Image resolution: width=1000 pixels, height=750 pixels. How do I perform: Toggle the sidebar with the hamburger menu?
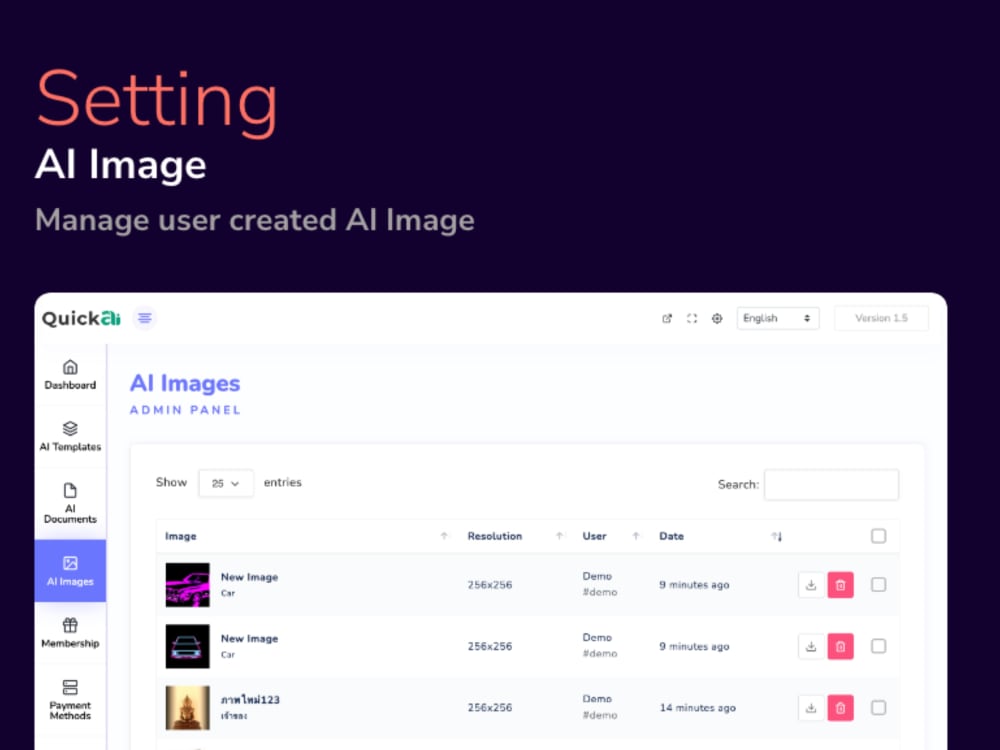coord(144,317)
